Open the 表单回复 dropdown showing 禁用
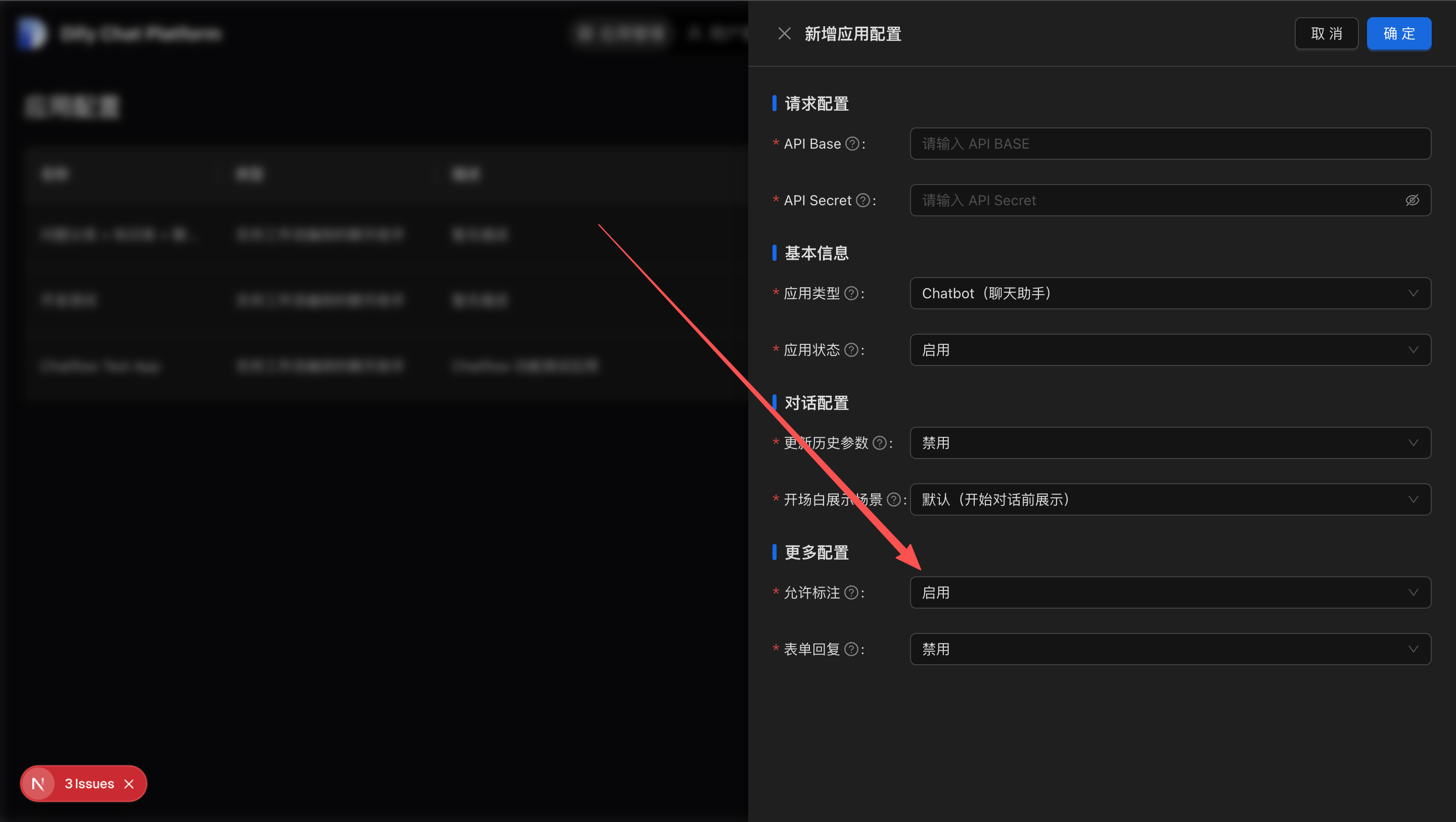This screenshot has height=822, width=1456. pos(1170,649)
